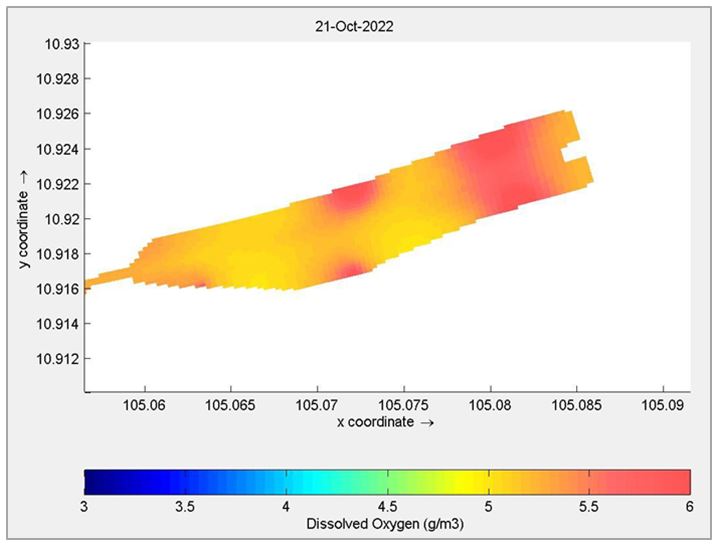The width and height of the screenshot is (719, 547).
Task: Click the colorbar tick label 5.5
Action: point(589,507)
